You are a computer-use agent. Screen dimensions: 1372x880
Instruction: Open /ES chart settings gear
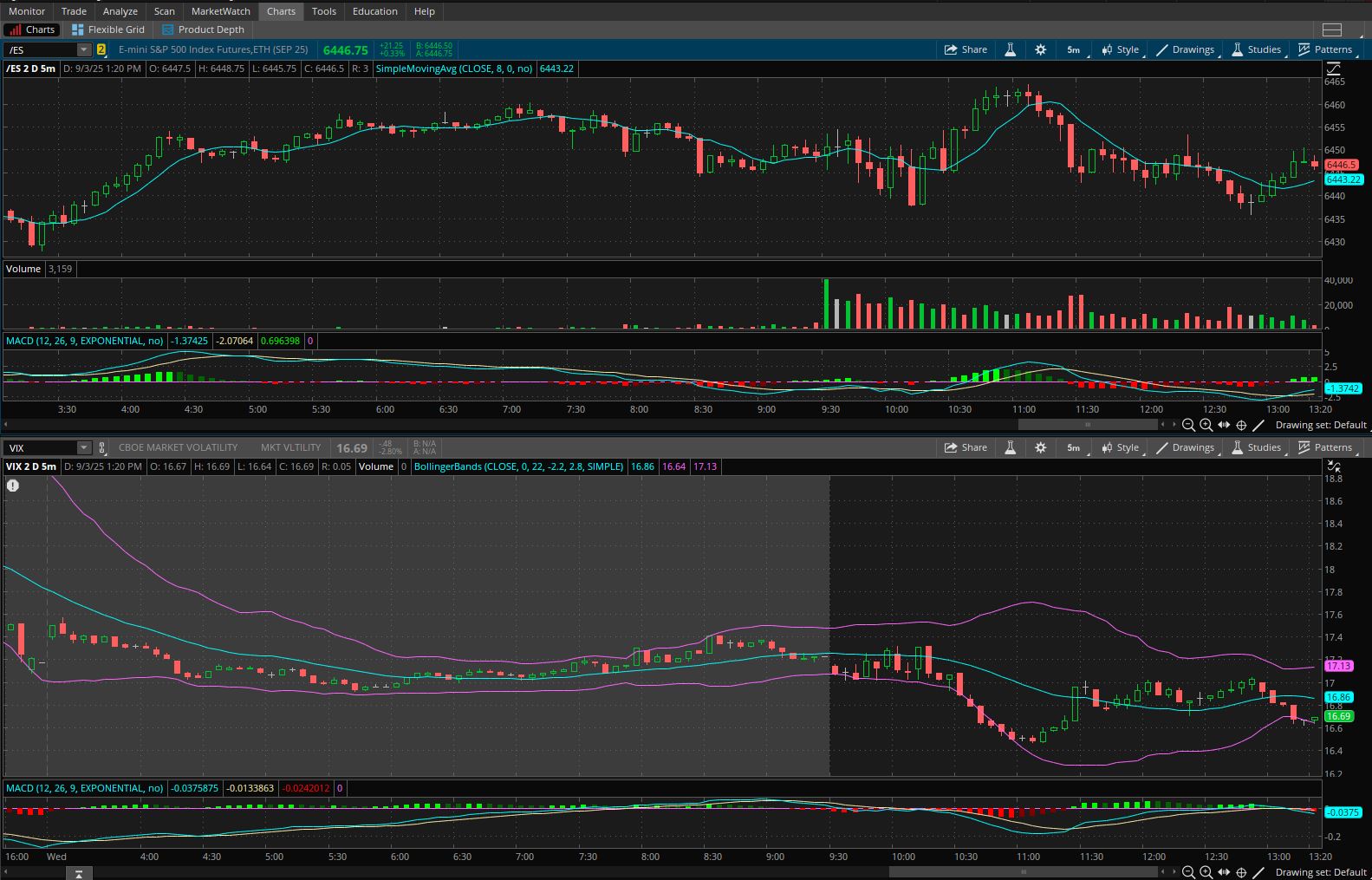coord(1041,49)
